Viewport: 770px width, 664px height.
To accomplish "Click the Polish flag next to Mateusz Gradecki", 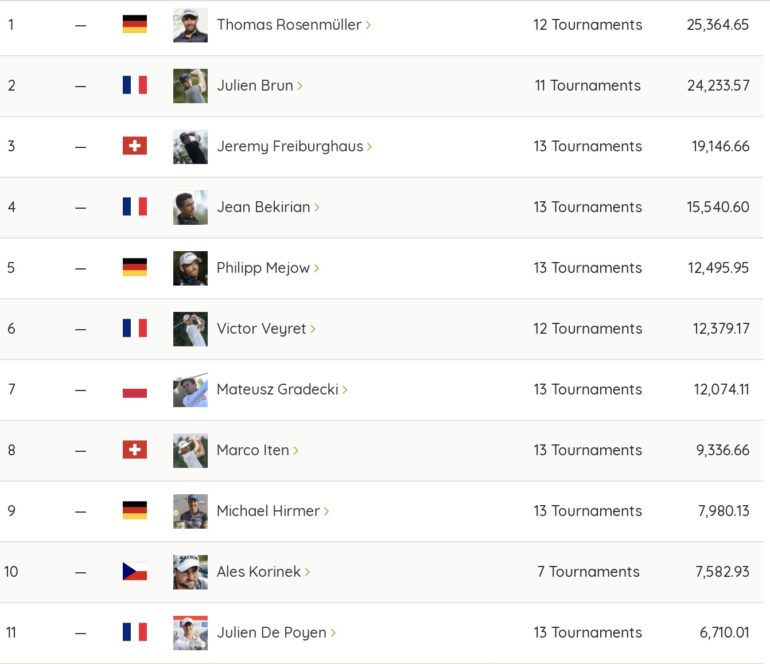I will (135, 389).
